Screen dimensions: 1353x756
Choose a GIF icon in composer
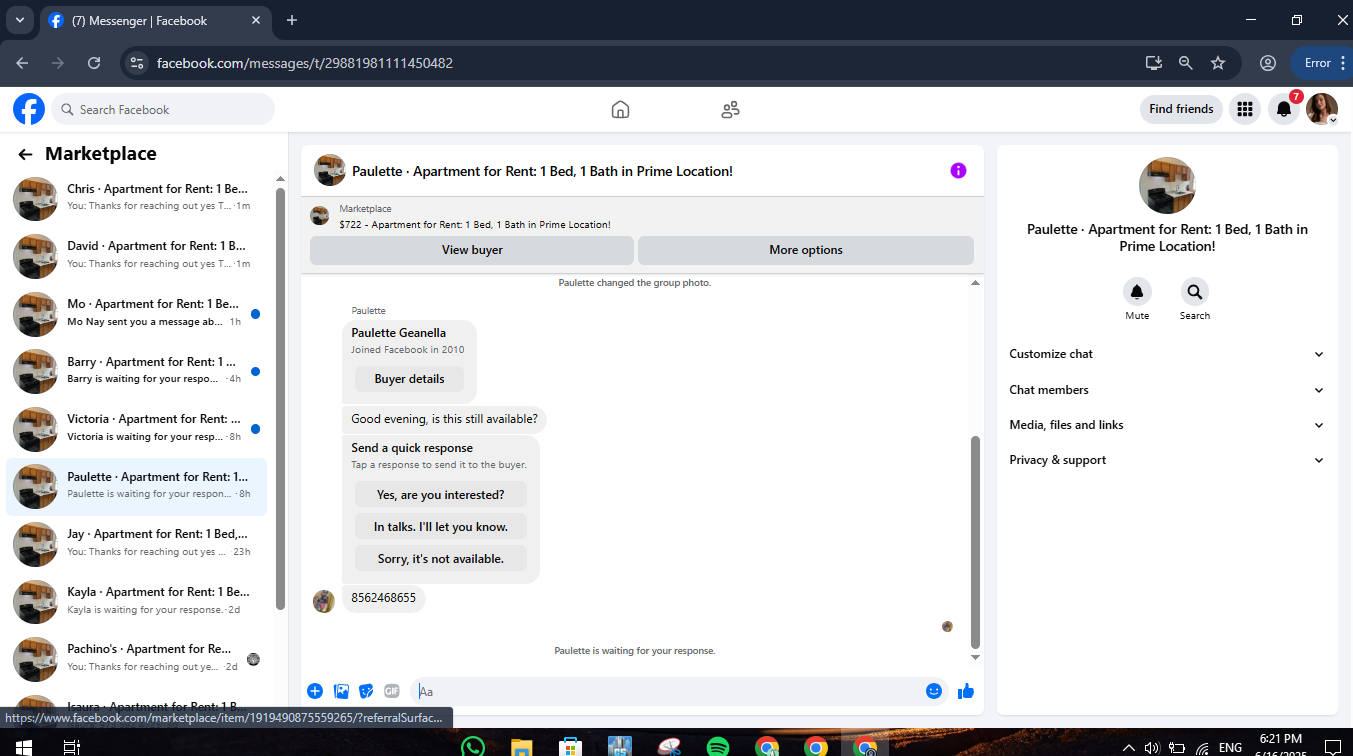tap(392, 691)
